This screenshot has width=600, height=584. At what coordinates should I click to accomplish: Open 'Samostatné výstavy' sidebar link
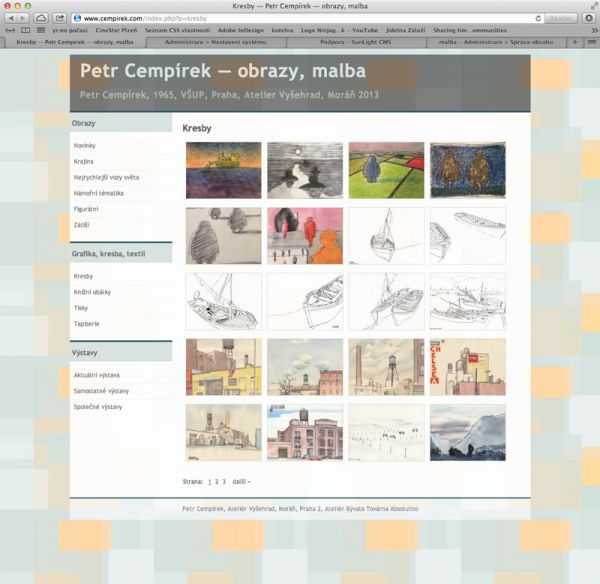pyautogui.click(x=101, y=391)
